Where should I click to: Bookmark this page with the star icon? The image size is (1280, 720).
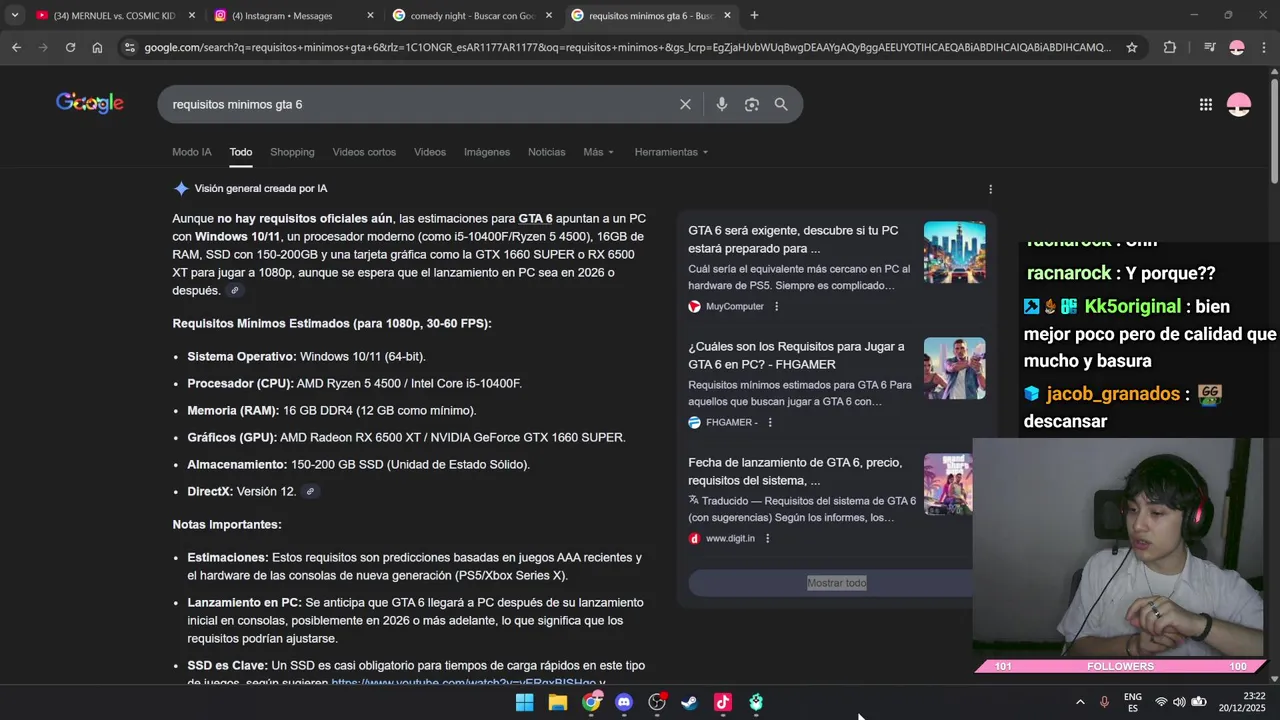[1132, 47]
